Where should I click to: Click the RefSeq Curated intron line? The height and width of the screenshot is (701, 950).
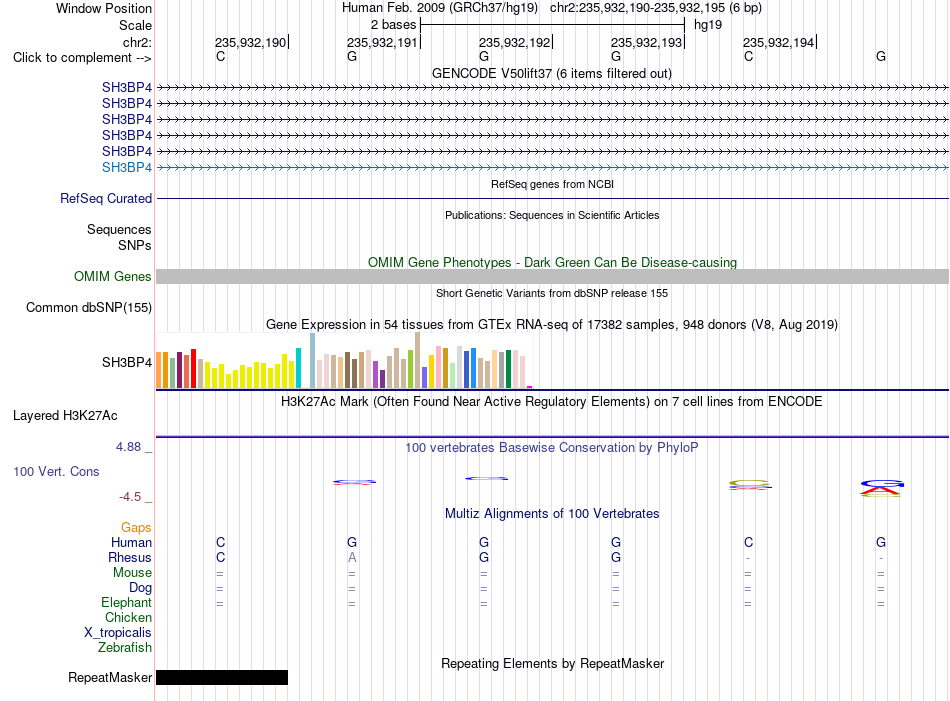pos(552,199)
